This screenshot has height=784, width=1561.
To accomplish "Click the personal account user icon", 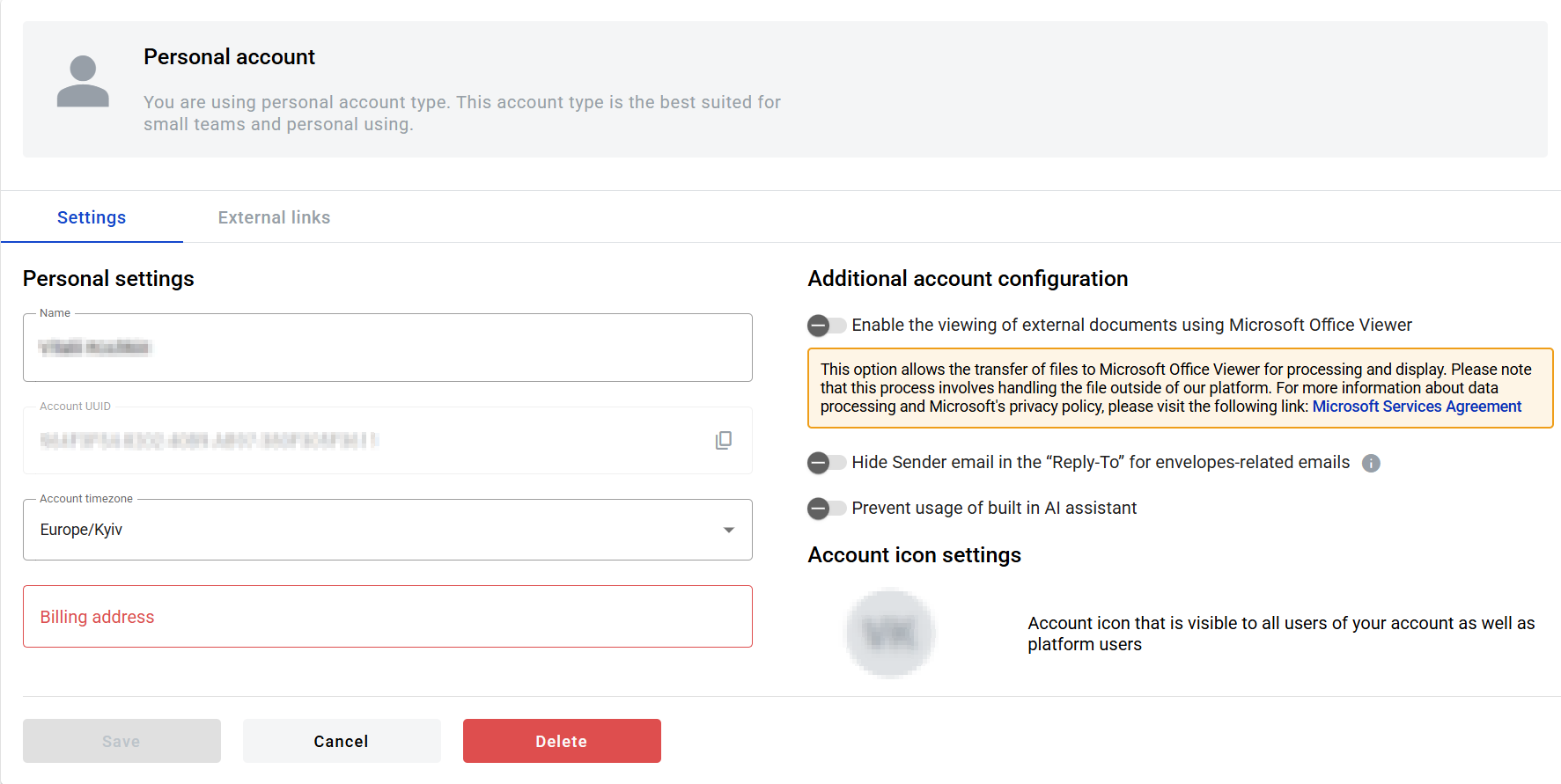I will click(x=83, y=81).
